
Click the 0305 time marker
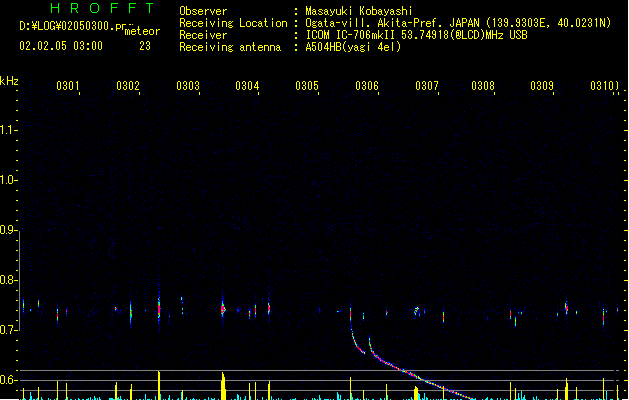click(x=307, y=86)
